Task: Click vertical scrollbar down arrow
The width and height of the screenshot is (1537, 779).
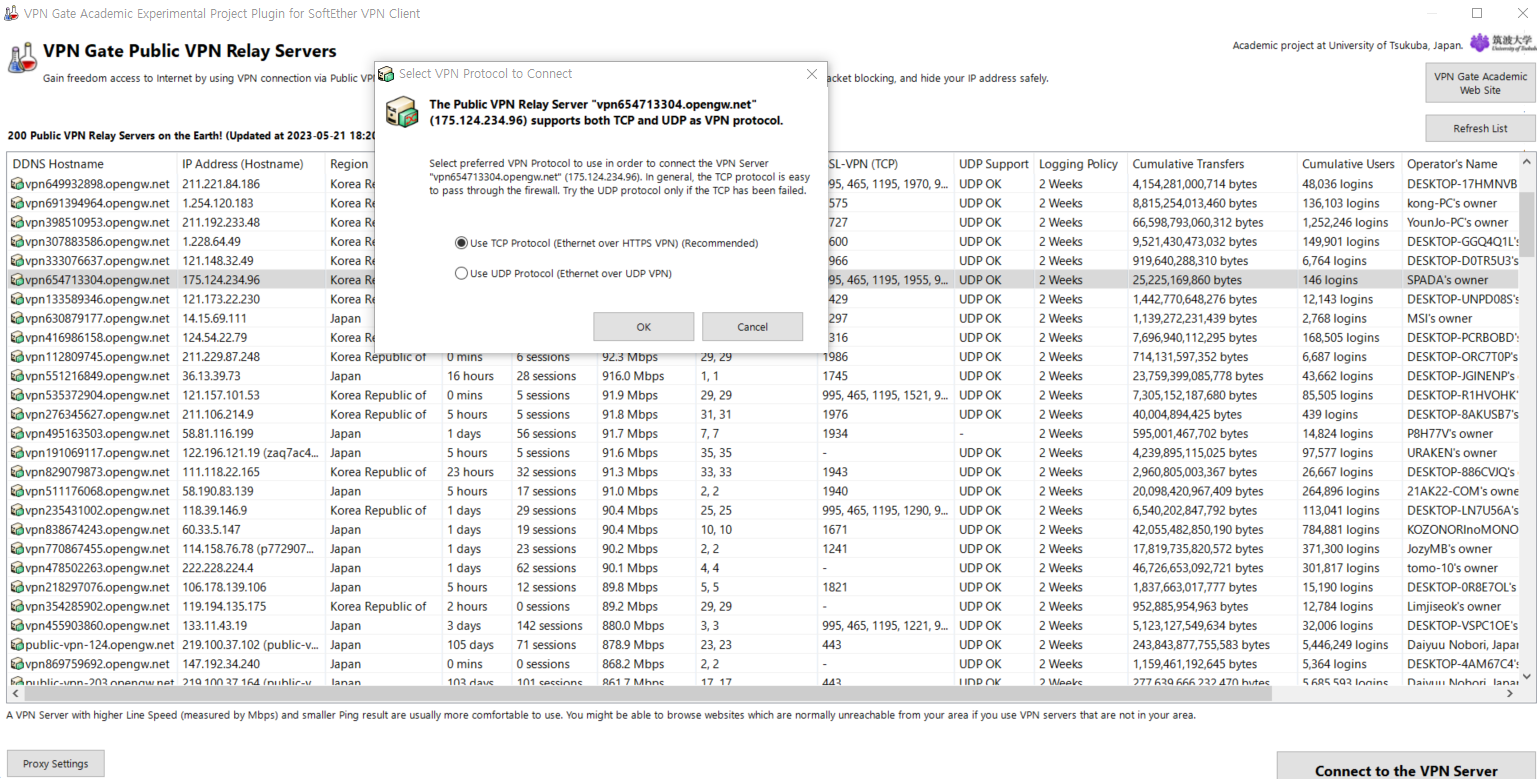Action: pyautogui.click(x=1527, y=677)
